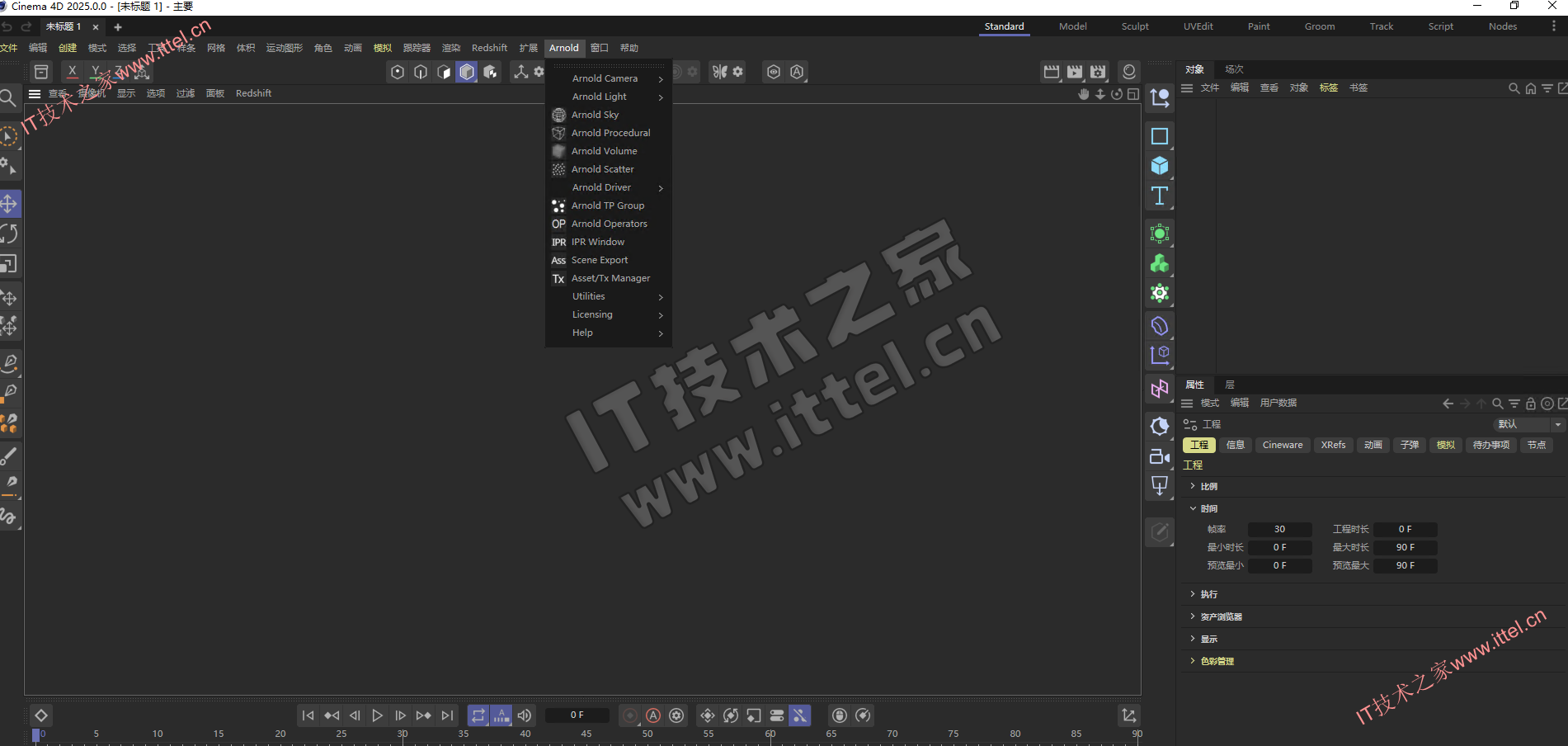Expand the 执行 section
The width and height of the screenshot is (1568, 746).
pyautogui.click(x=1193, y=594)
